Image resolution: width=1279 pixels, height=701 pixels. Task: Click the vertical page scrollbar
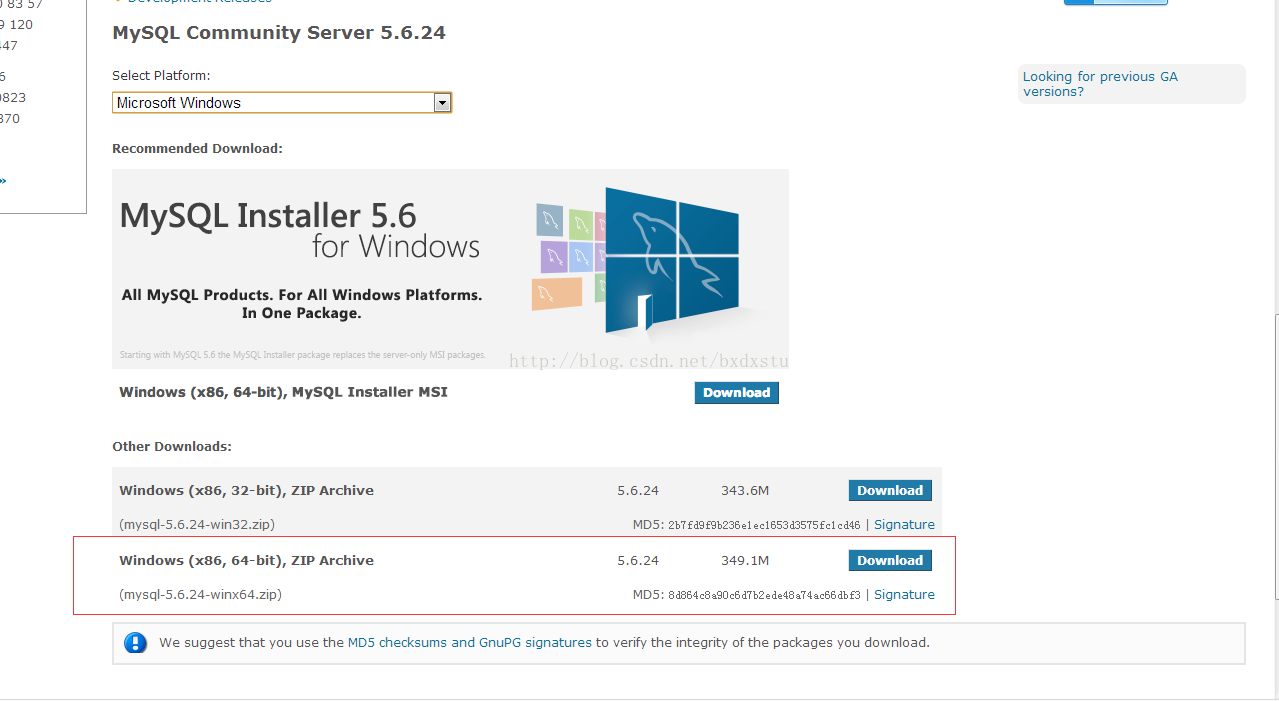[x=1276, y=457]
